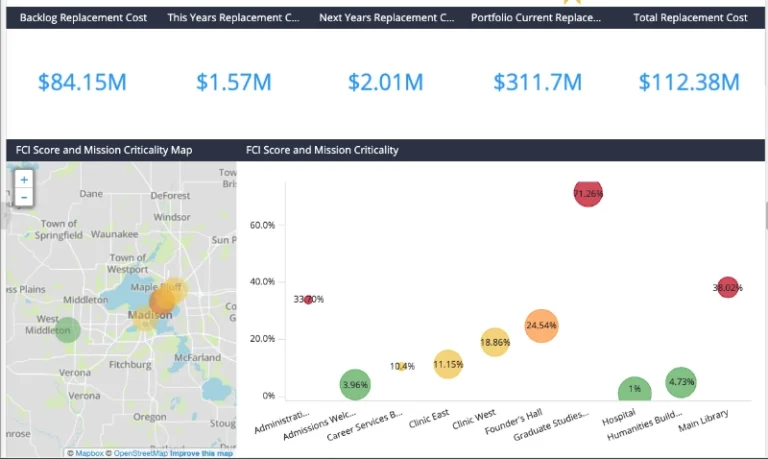Select the 38.02% Main Library bubble
This screenshot has width=768, height=459.
727,287
